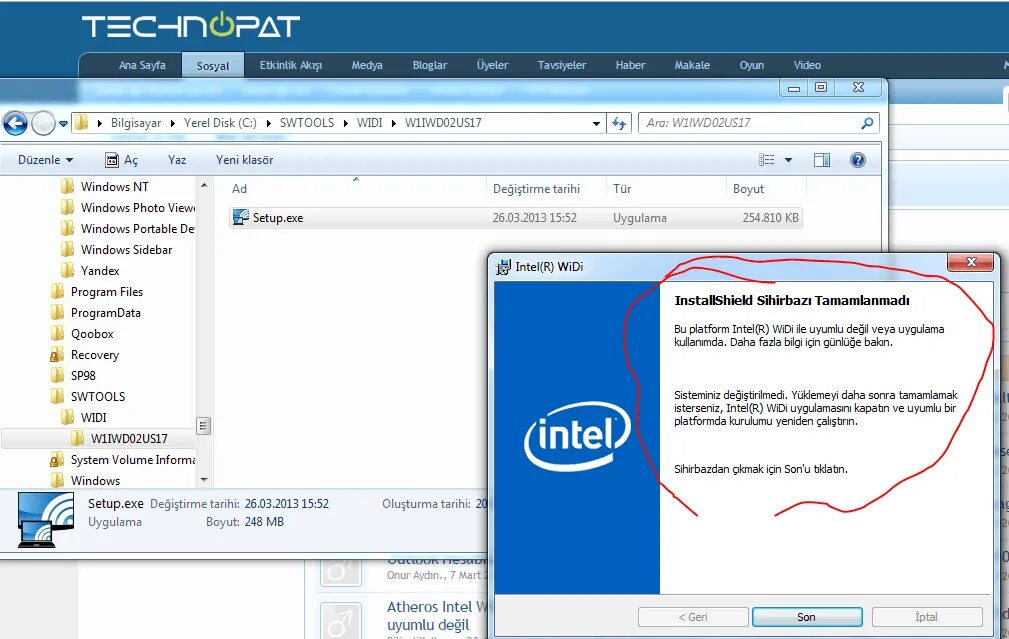This screenshot has height=639, width=1009.
Task: Open Medya tab on Technopat
Action: click(x=367, y=65)
